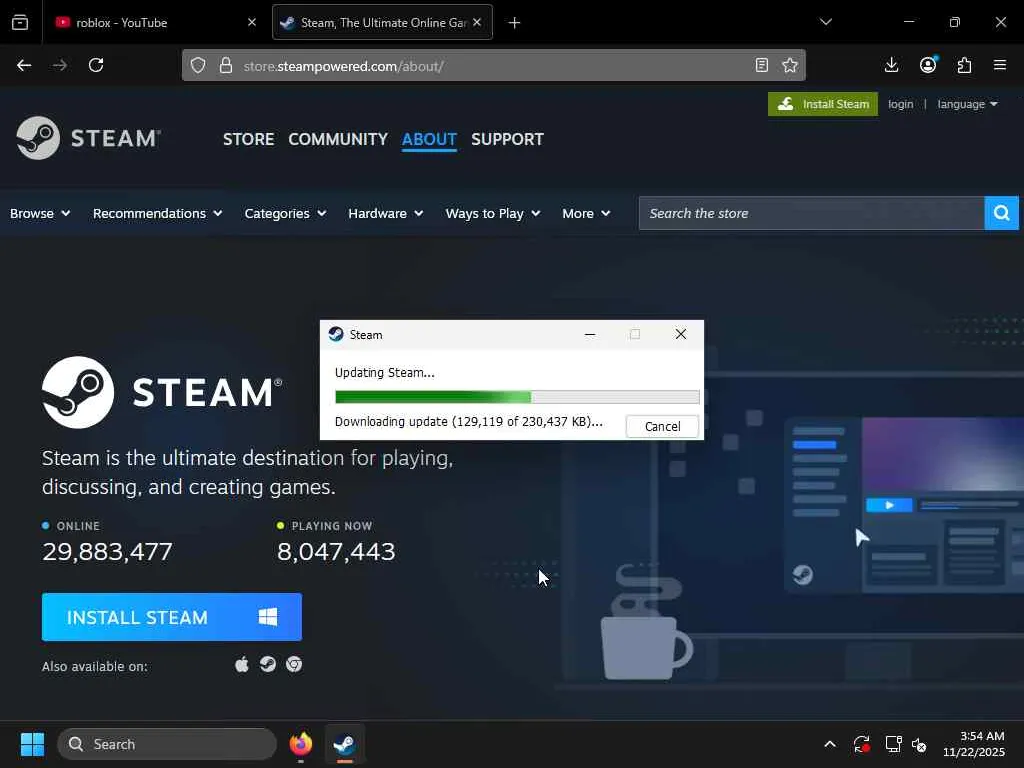Expand the More menu
This screenshot has width=1024, height=768.
coord(586,214)
